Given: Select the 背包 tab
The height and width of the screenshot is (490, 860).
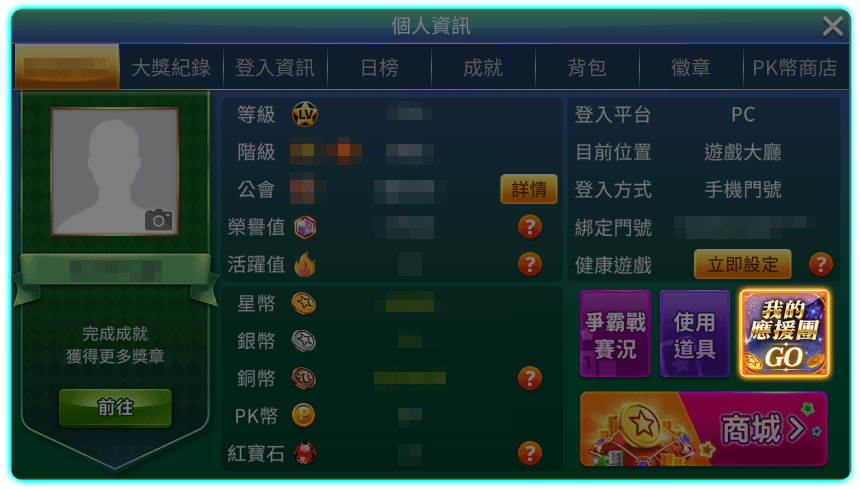Looking at the screenshot, I should (x=587, y=68).
